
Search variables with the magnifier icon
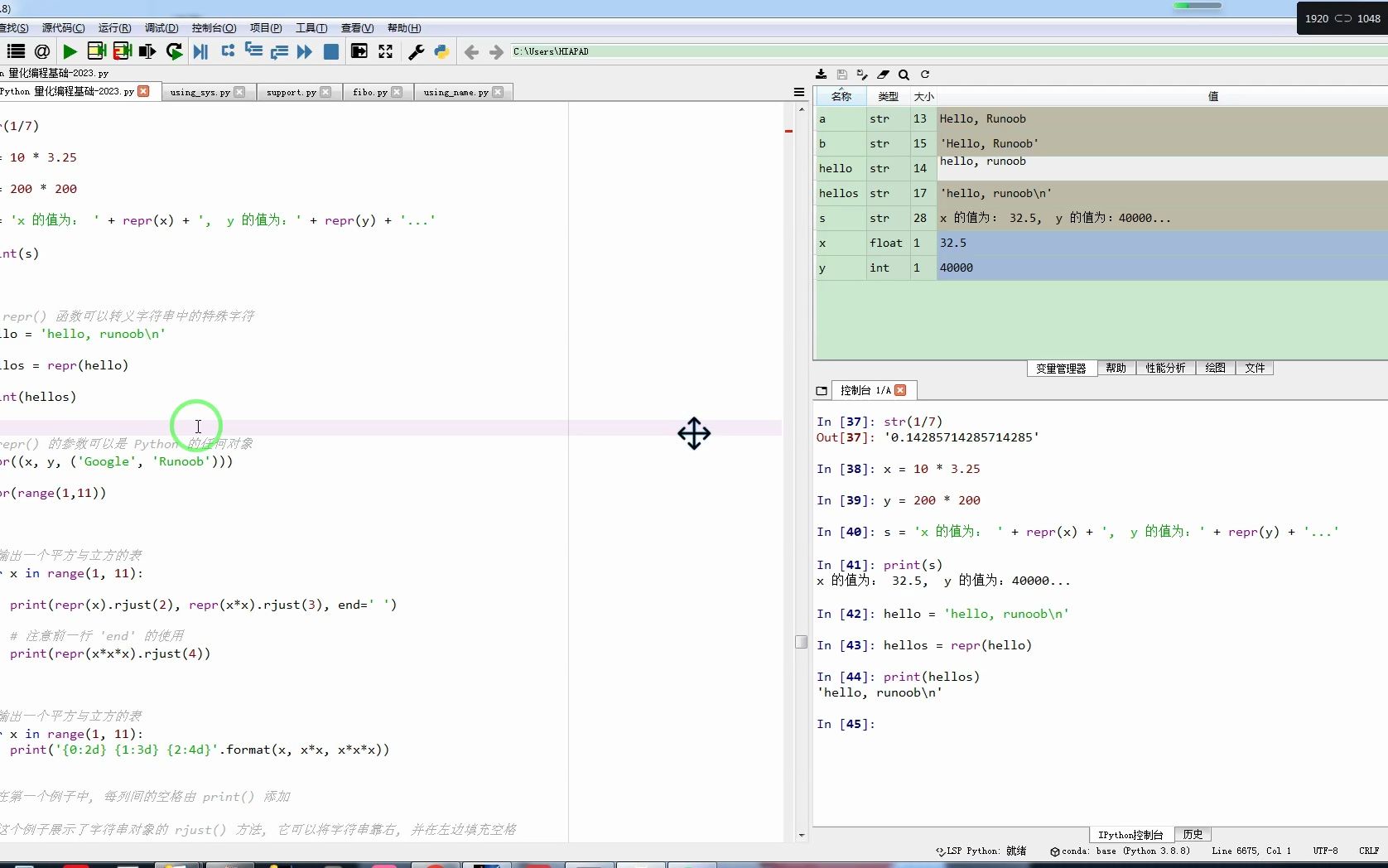pos(904,75)
